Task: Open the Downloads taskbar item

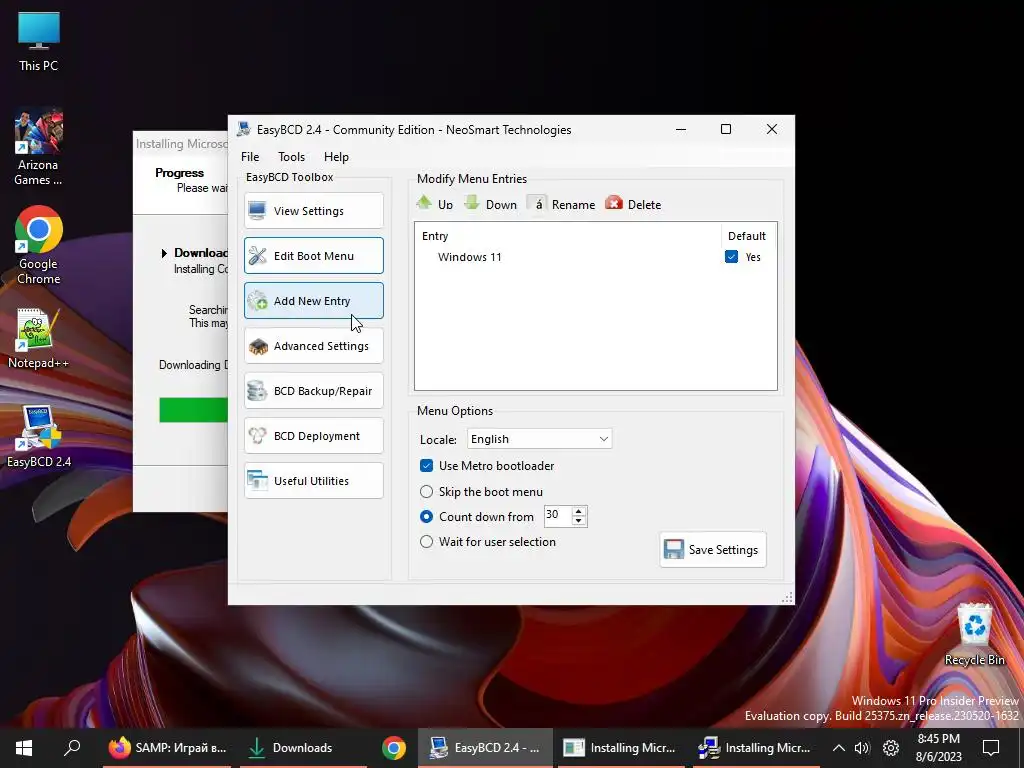Action: tap(302, 748)
